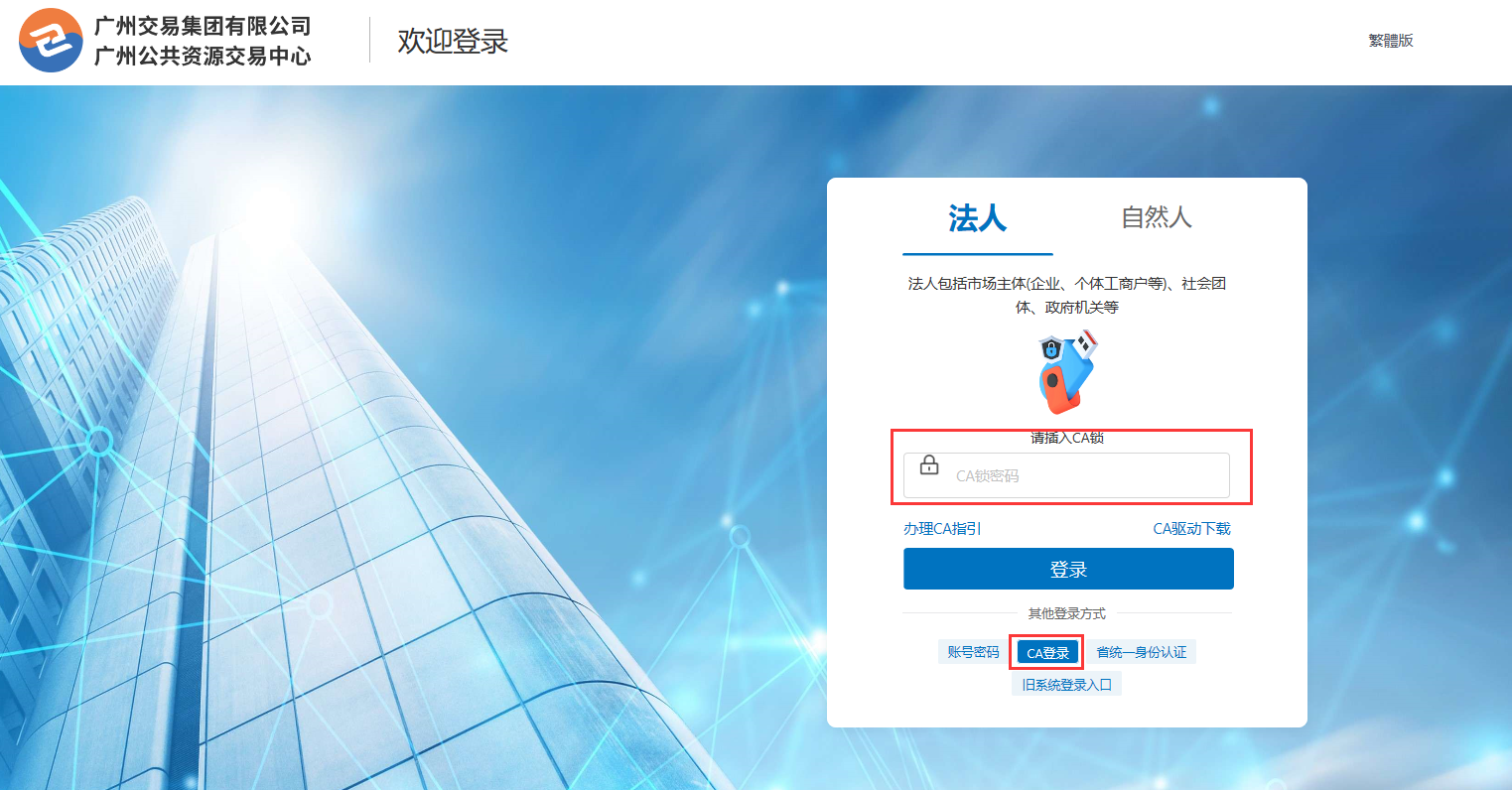This screenshot has height=790, width=1512.
Task: Open the 旧系统登录入口 entry
Action: [1066, 685]
